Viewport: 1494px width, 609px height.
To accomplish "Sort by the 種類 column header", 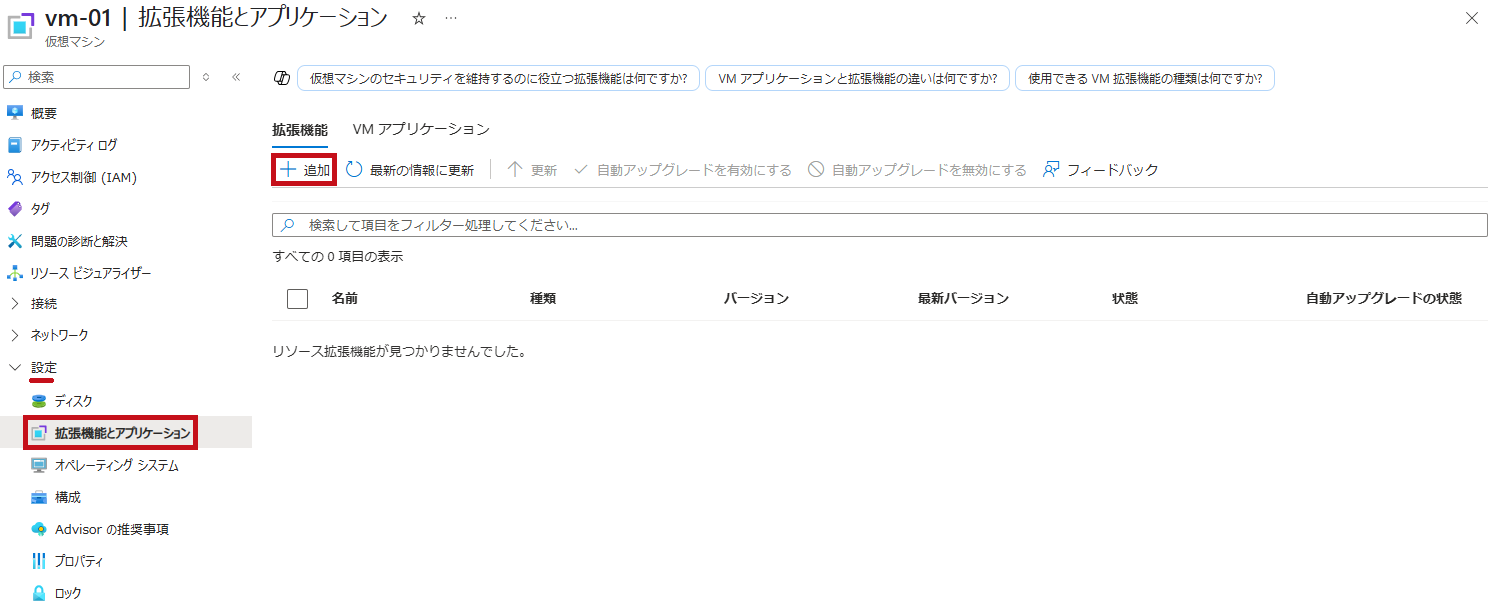I will point(543,298).
